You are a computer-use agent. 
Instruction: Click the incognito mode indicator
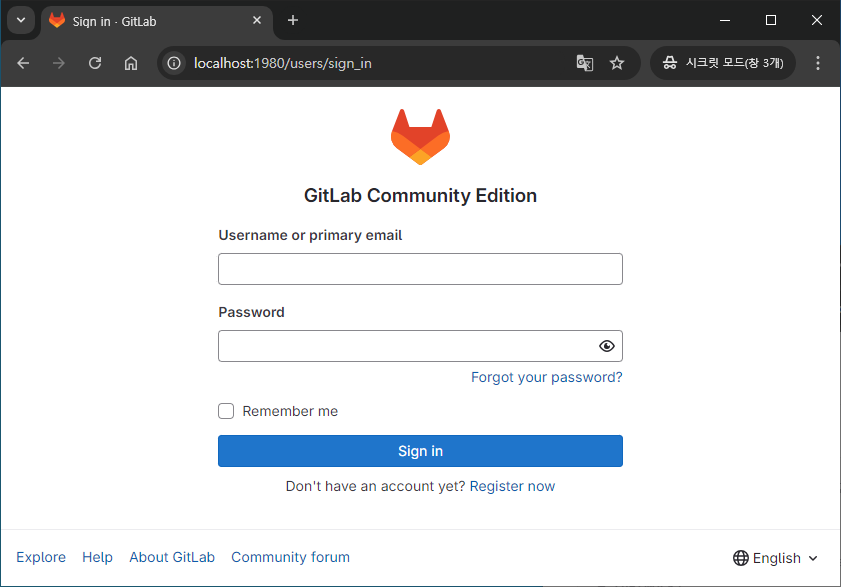[723, 63]
